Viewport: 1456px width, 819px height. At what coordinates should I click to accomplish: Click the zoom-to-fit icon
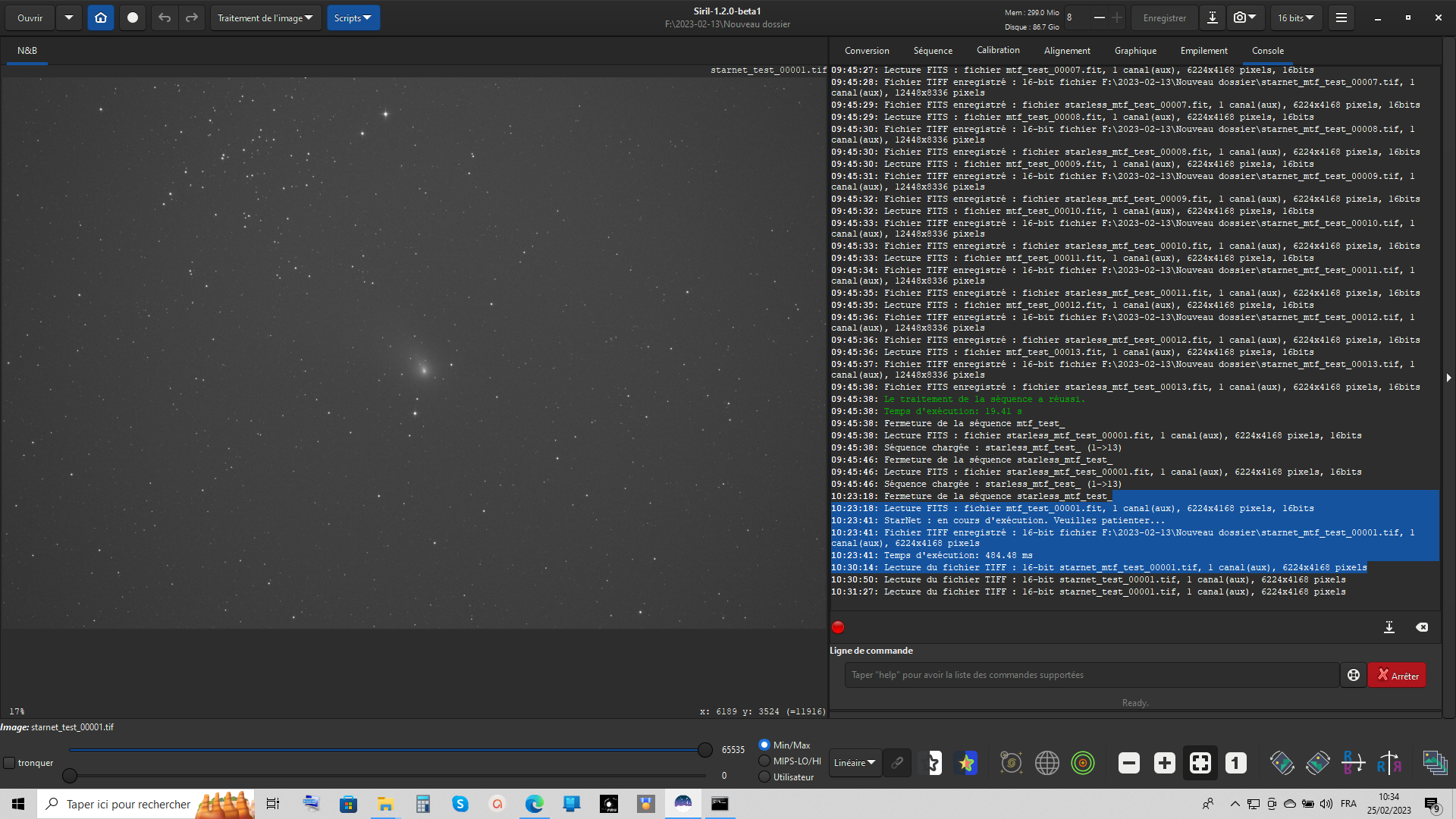tap(1200, 763)
